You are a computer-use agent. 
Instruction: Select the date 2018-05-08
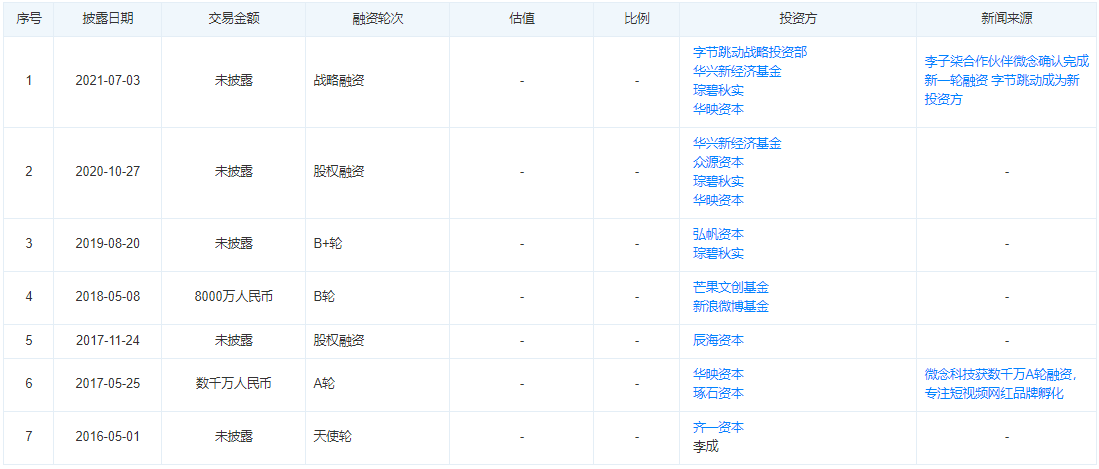point(107,297)
